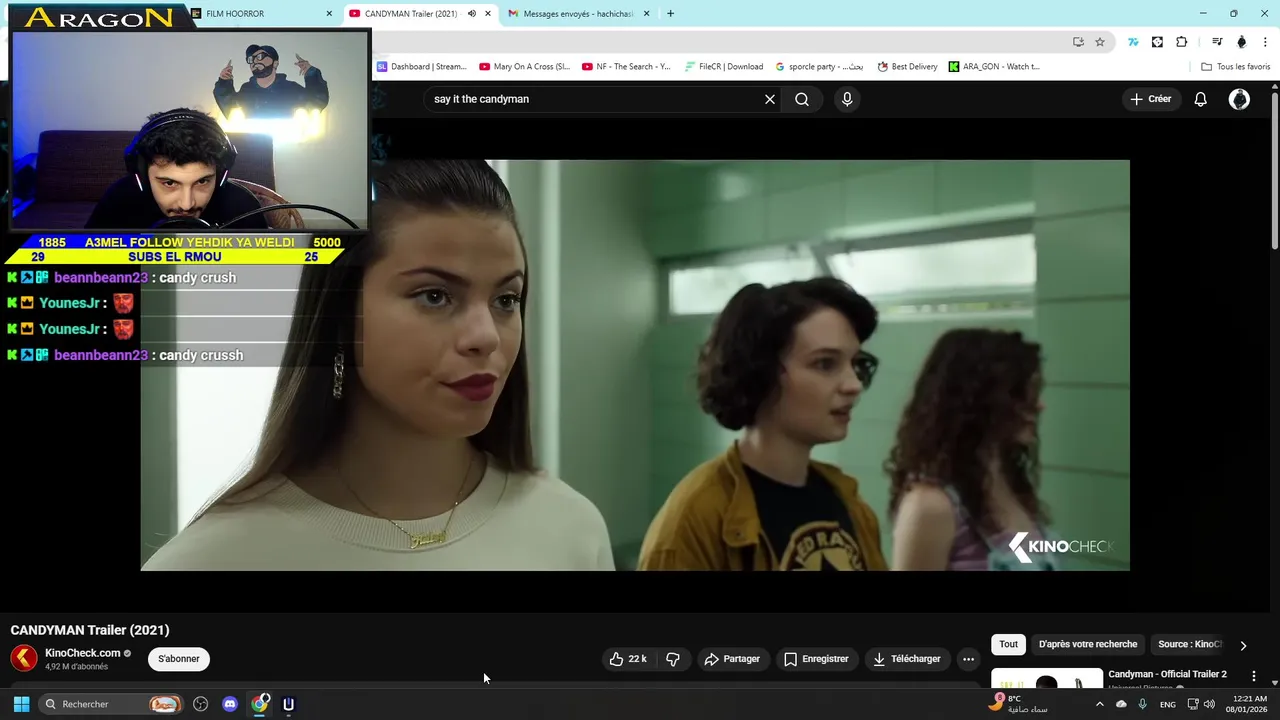Image resolution: width=1280 pixels, height=720 pixels.
Task: Open a new browser tab
Action: tap(670, 14)
